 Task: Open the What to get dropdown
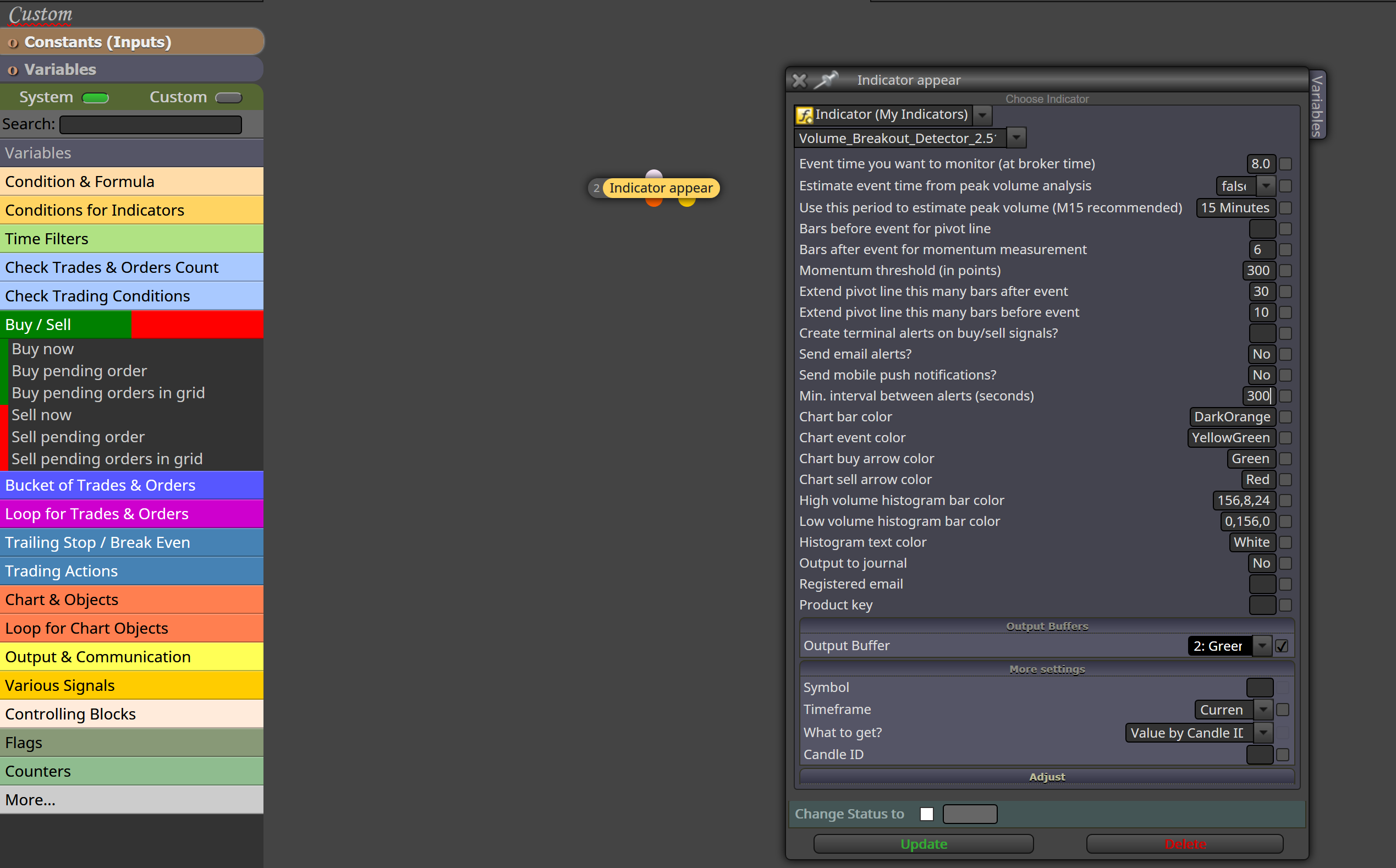coord(1263,733)
